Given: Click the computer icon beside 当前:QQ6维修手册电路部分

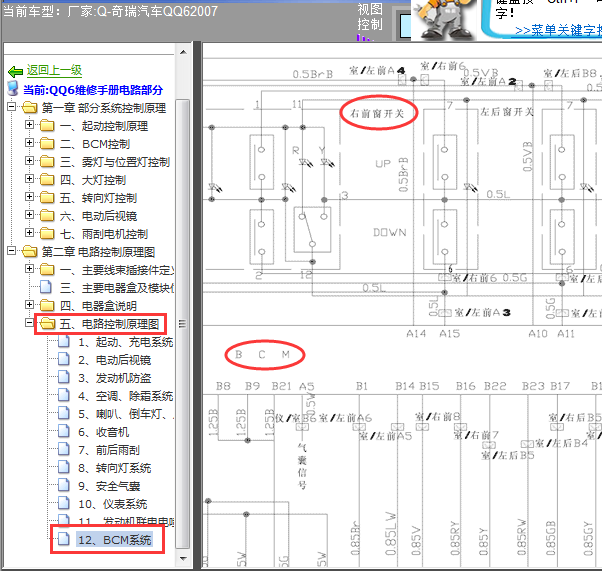Looking at the screenshot, I should [13, 88].
